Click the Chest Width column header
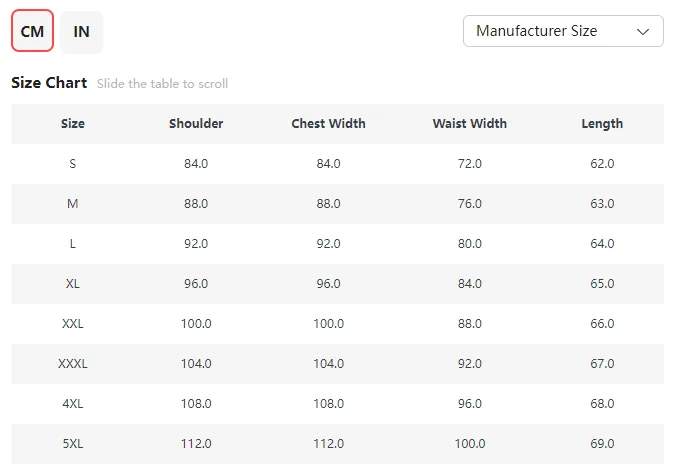This screenshot has height=470, width=673. pos(328,124)
